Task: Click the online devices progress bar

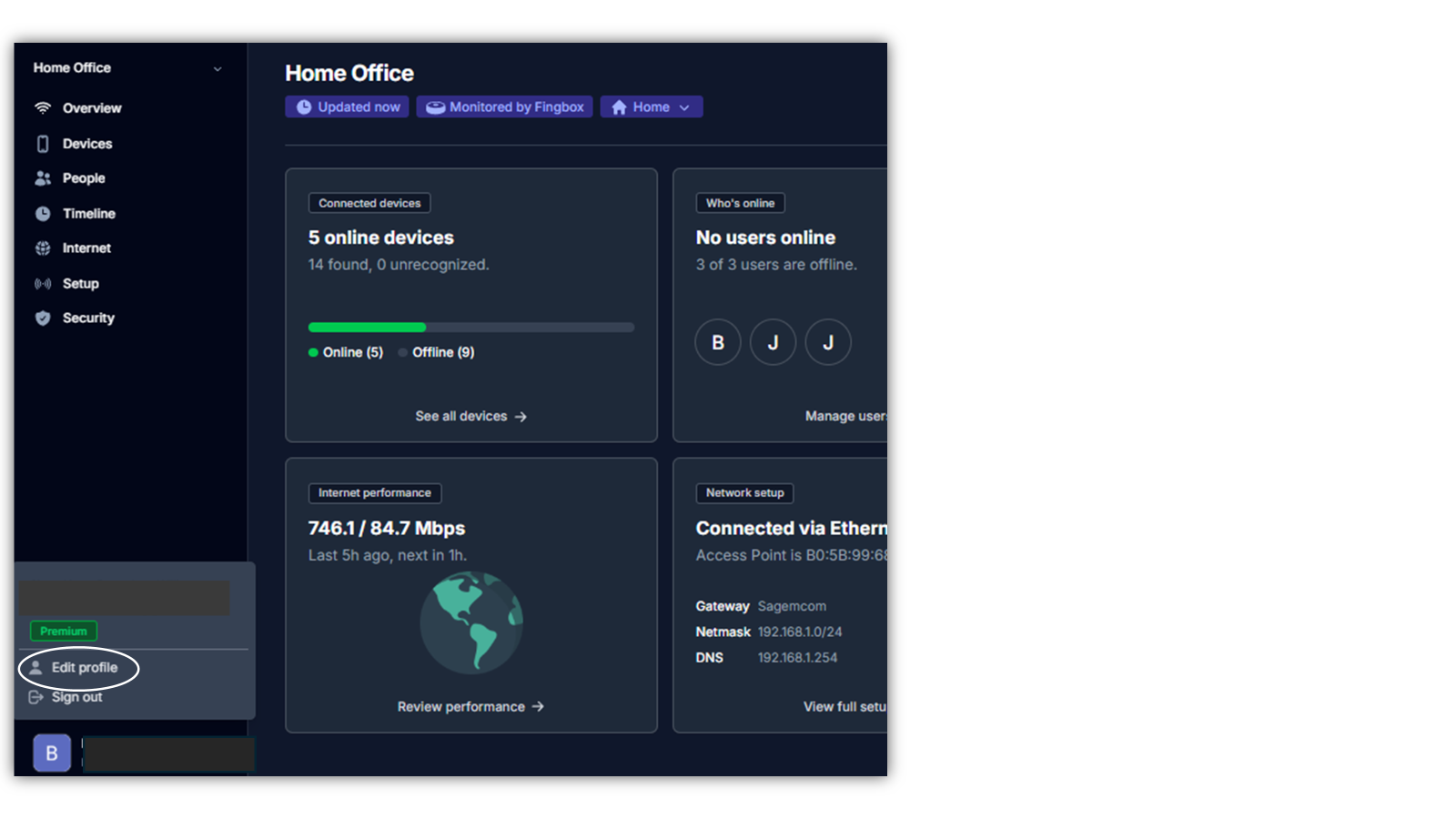Action: [x=470, y=328]
